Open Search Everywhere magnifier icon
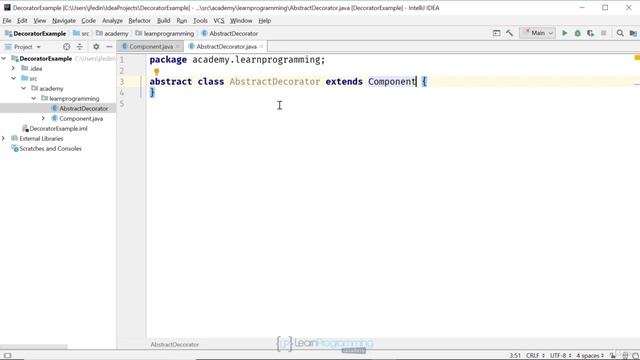640x360 pixels. (620, 33)
